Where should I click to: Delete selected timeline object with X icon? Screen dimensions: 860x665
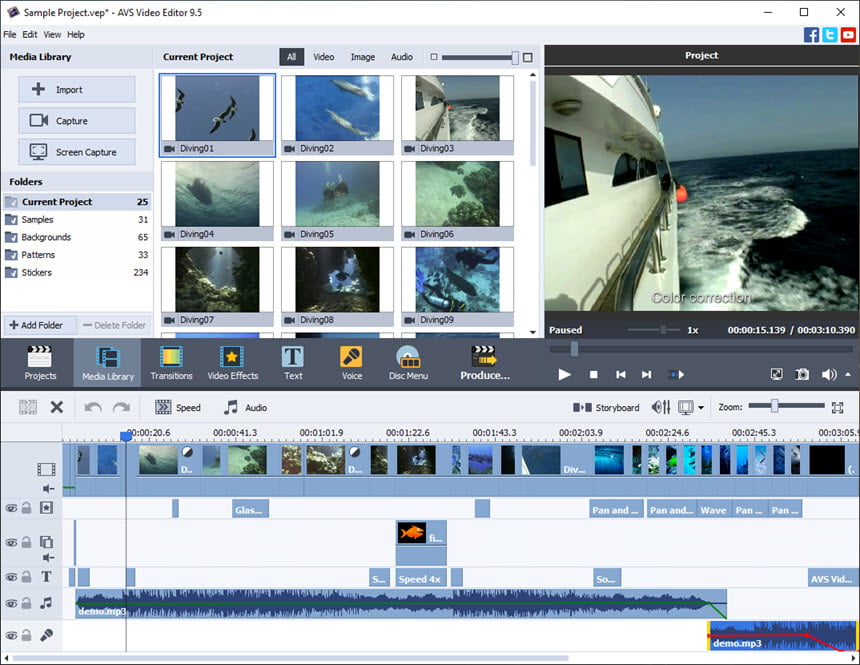tap(56, 407)
